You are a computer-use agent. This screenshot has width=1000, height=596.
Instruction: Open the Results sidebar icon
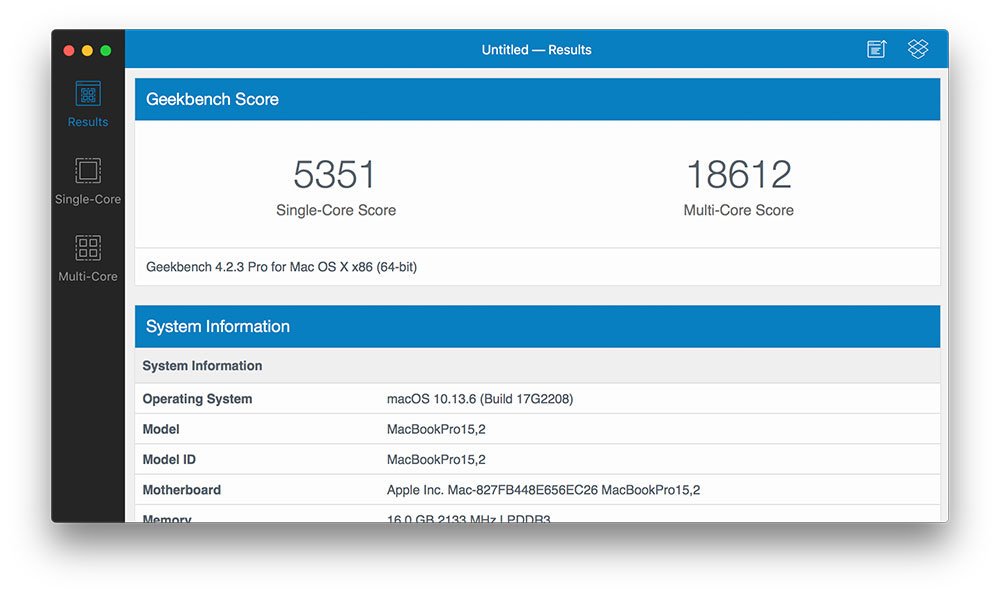point(88,94)
